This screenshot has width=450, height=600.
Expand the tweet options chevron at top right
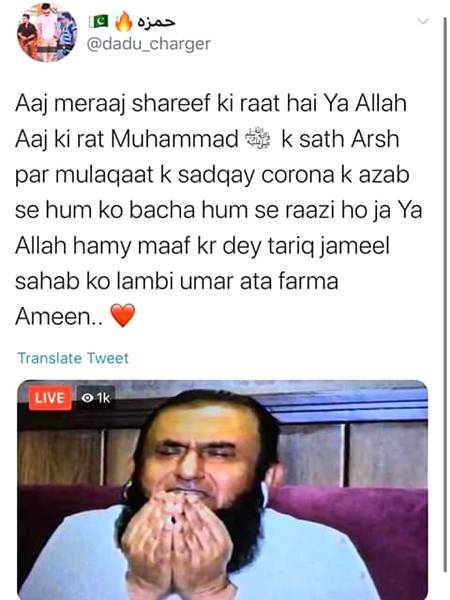click(423, 21)
